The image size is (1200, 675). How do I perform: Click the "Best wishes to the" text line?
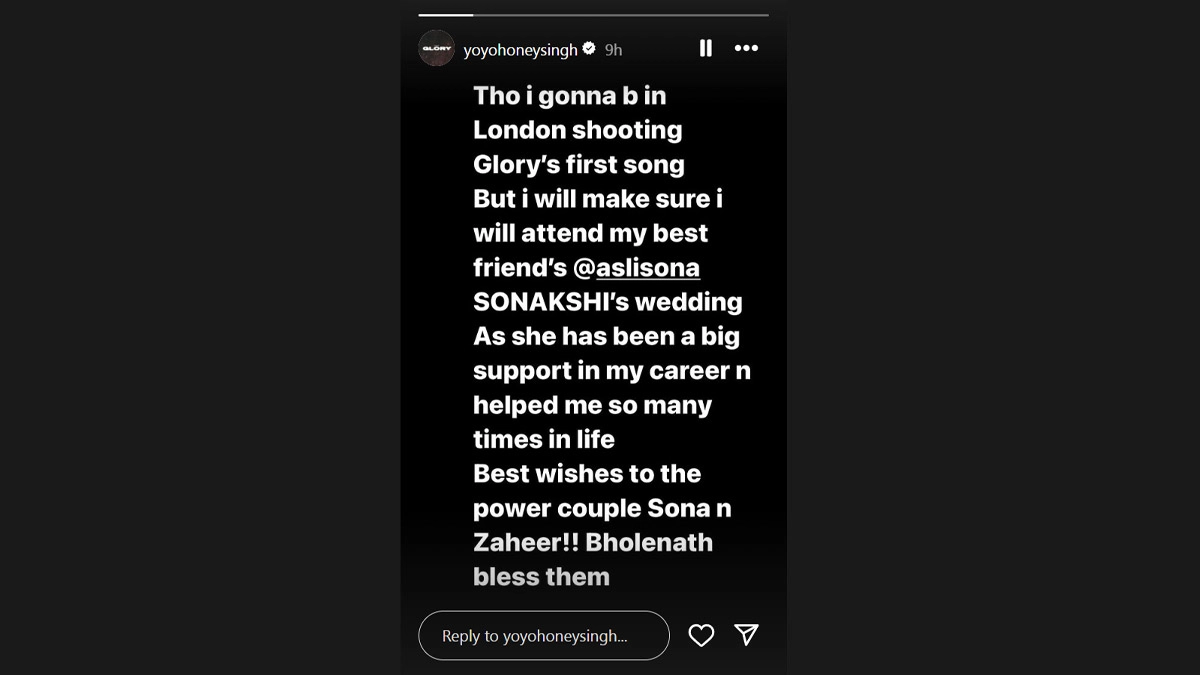[x=586, y=473]
